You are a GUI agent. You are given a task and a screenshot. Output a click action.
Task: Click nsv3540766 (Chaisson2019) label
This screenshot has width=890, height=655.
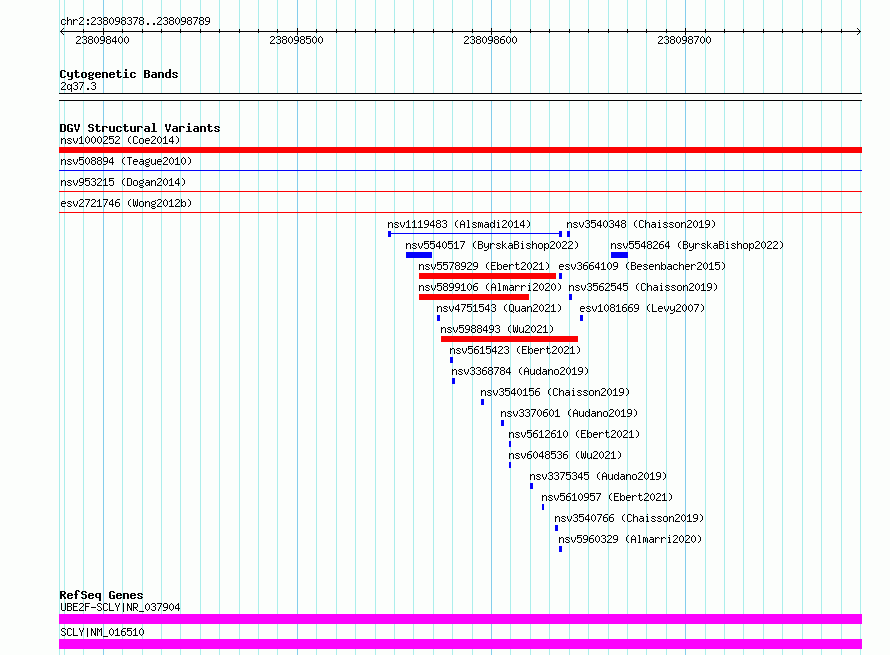click(629, 518)
